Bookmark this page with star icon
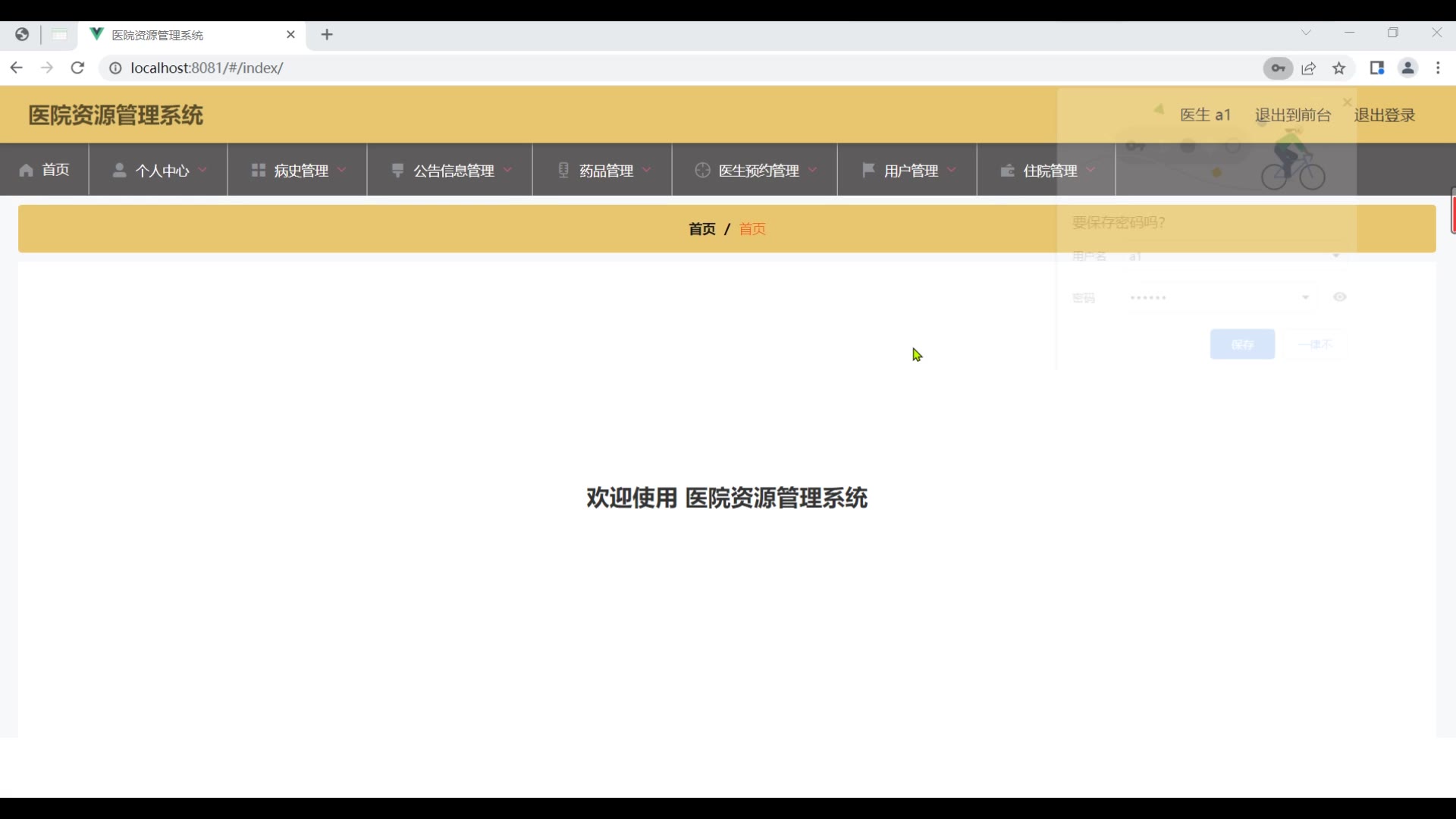The width and height of the screenshot is (1456, 819). (x=1339, y=68)
